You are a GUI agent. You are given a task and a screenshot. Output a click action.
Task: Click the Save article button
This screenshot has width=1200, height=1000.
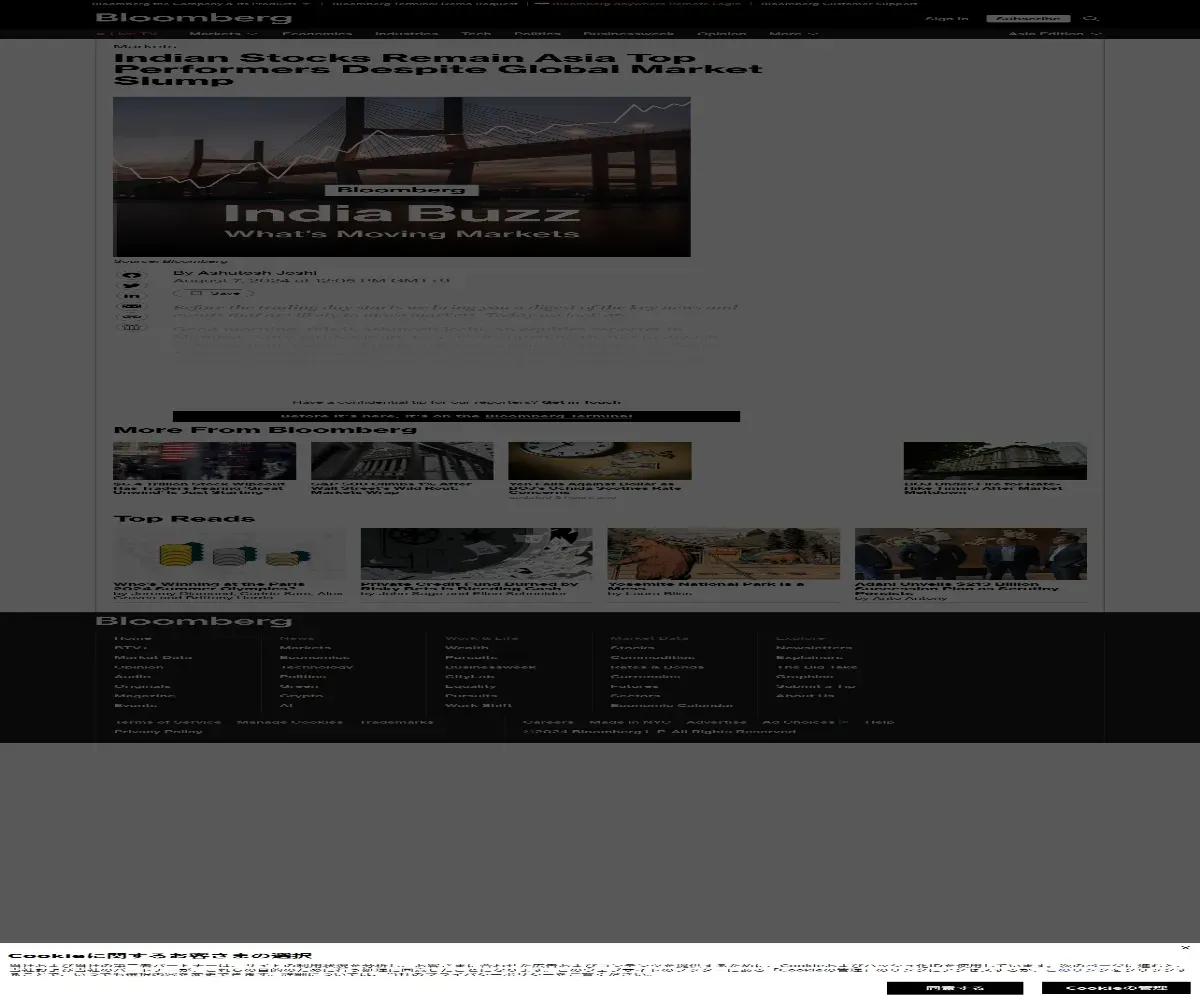tap(214, 293)
